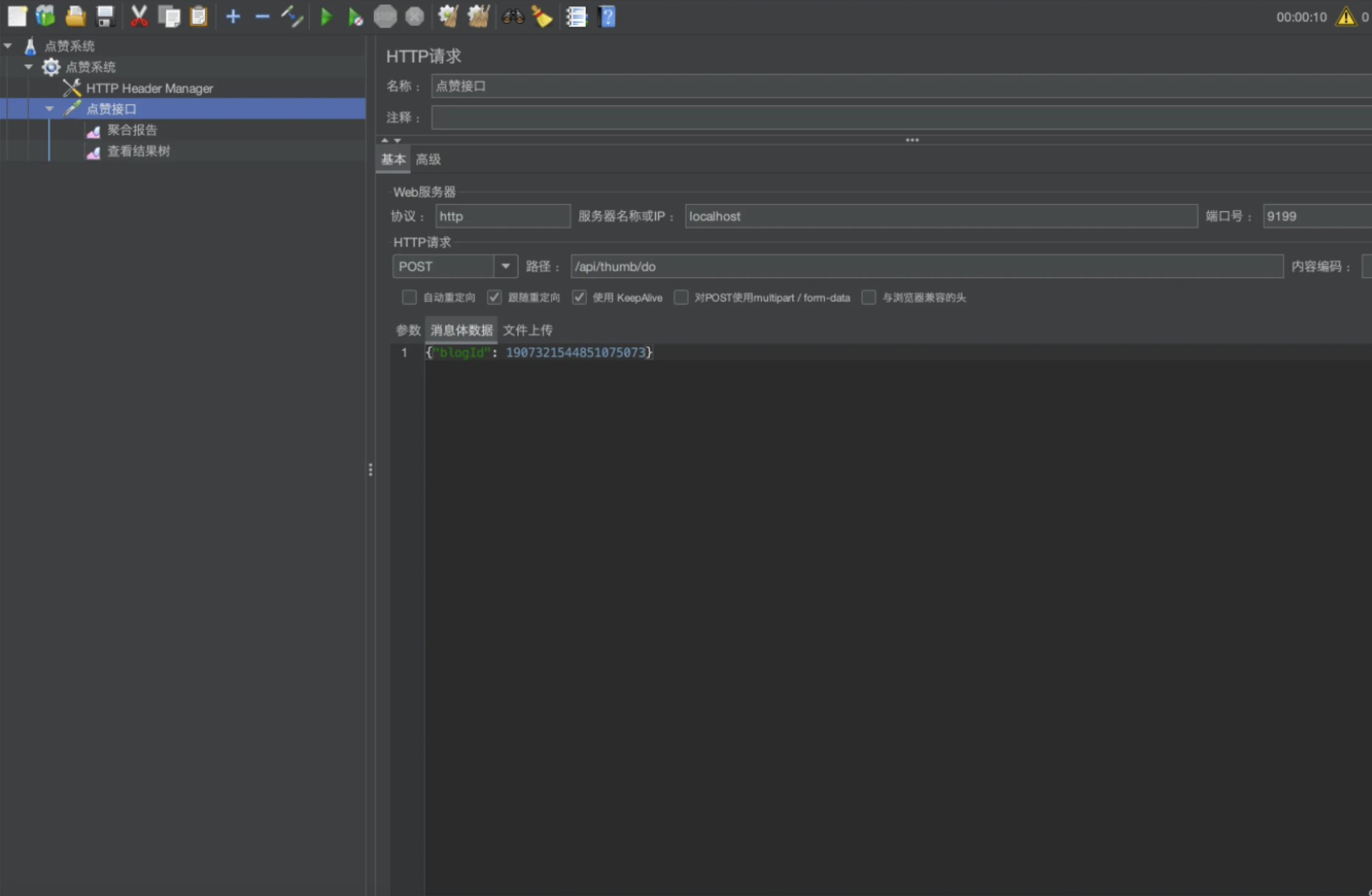Open the POST method dropdown
Image resolution: width=1372 pixels, height=896 pixels.
tap(505, 266)
